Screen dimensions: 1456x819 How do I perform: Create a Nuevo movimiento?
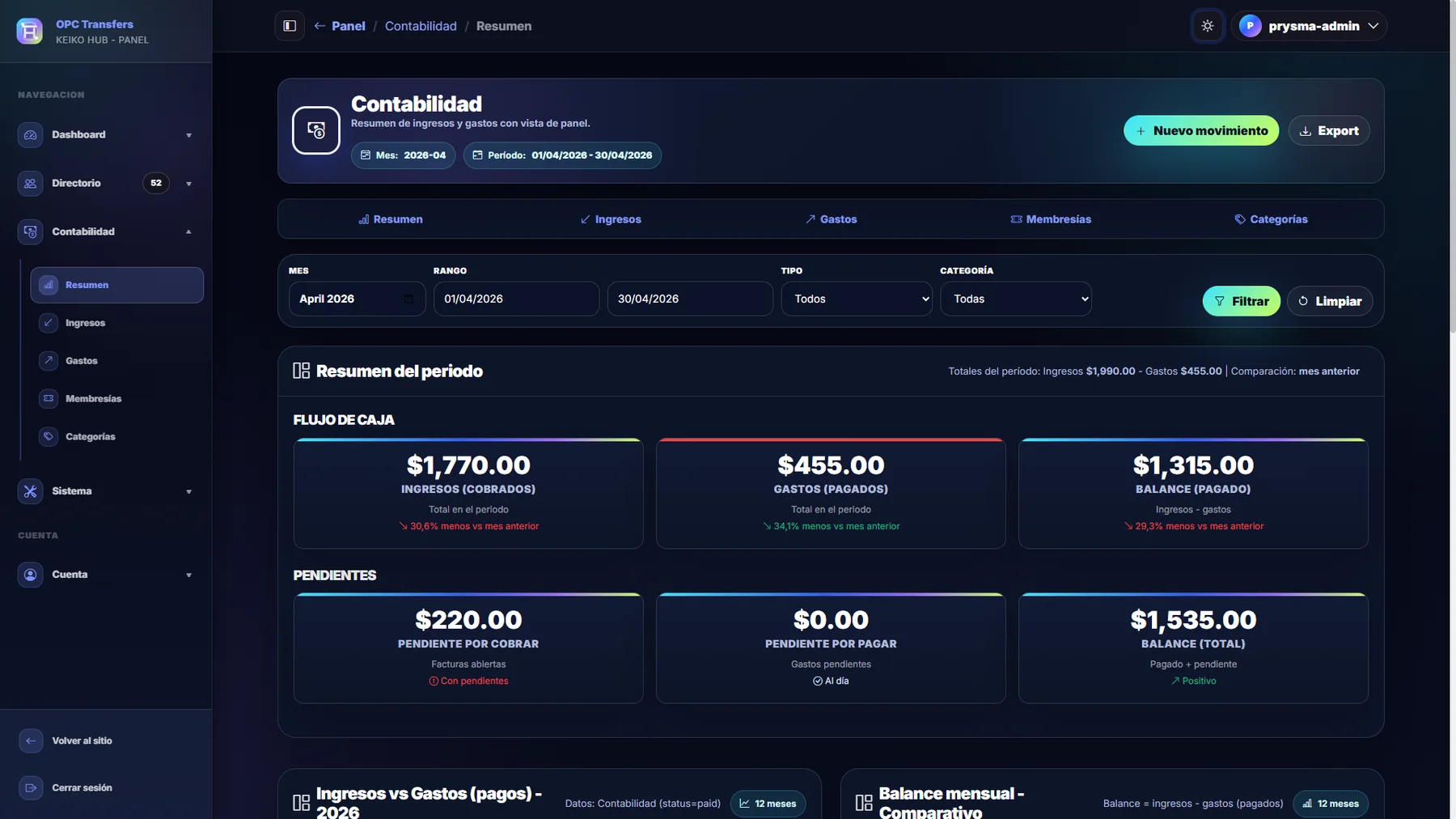tap(1201, 130)
